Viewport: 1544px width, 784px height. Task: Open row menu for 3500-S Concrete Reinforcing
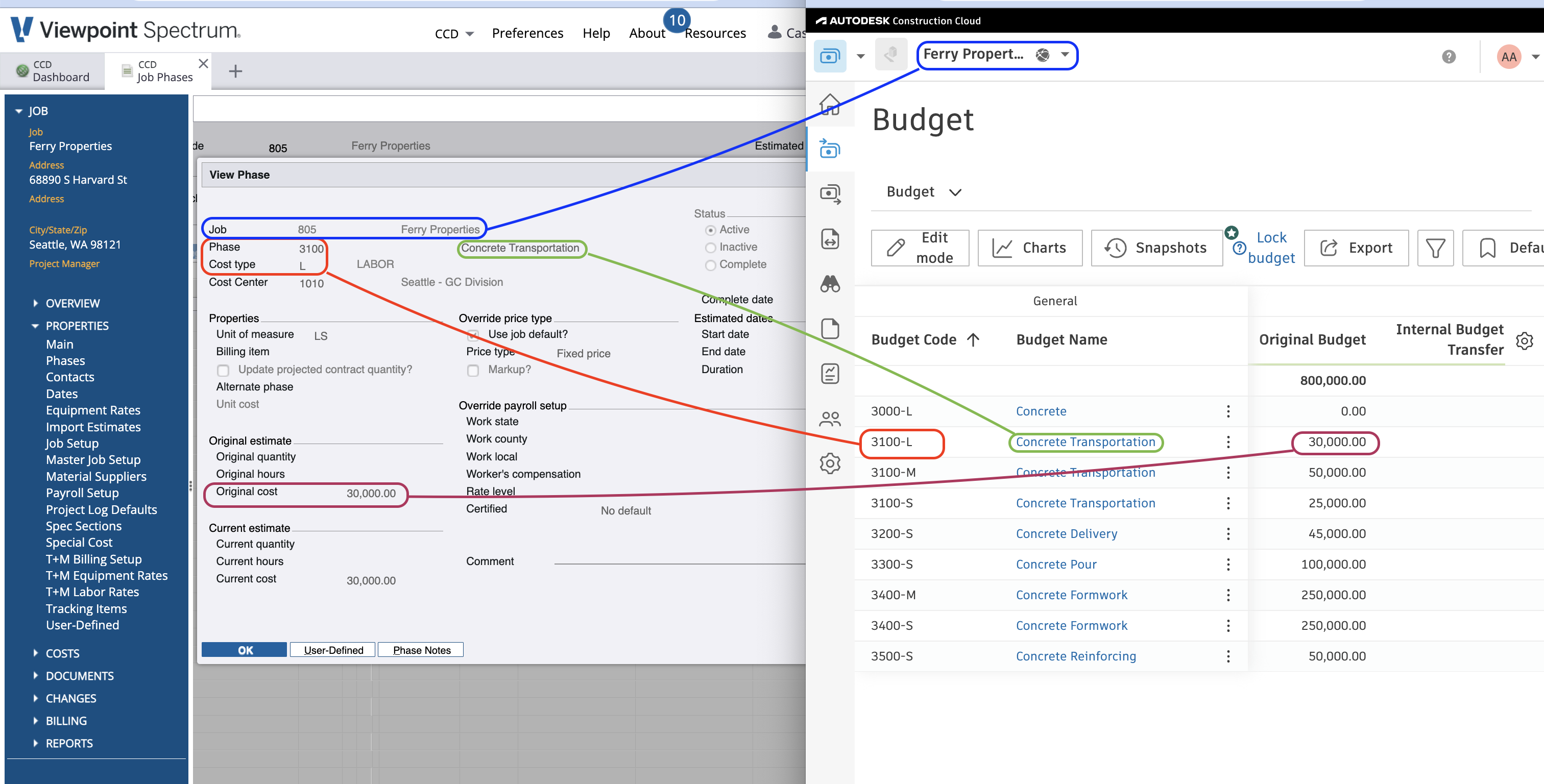click(1228, 656)
